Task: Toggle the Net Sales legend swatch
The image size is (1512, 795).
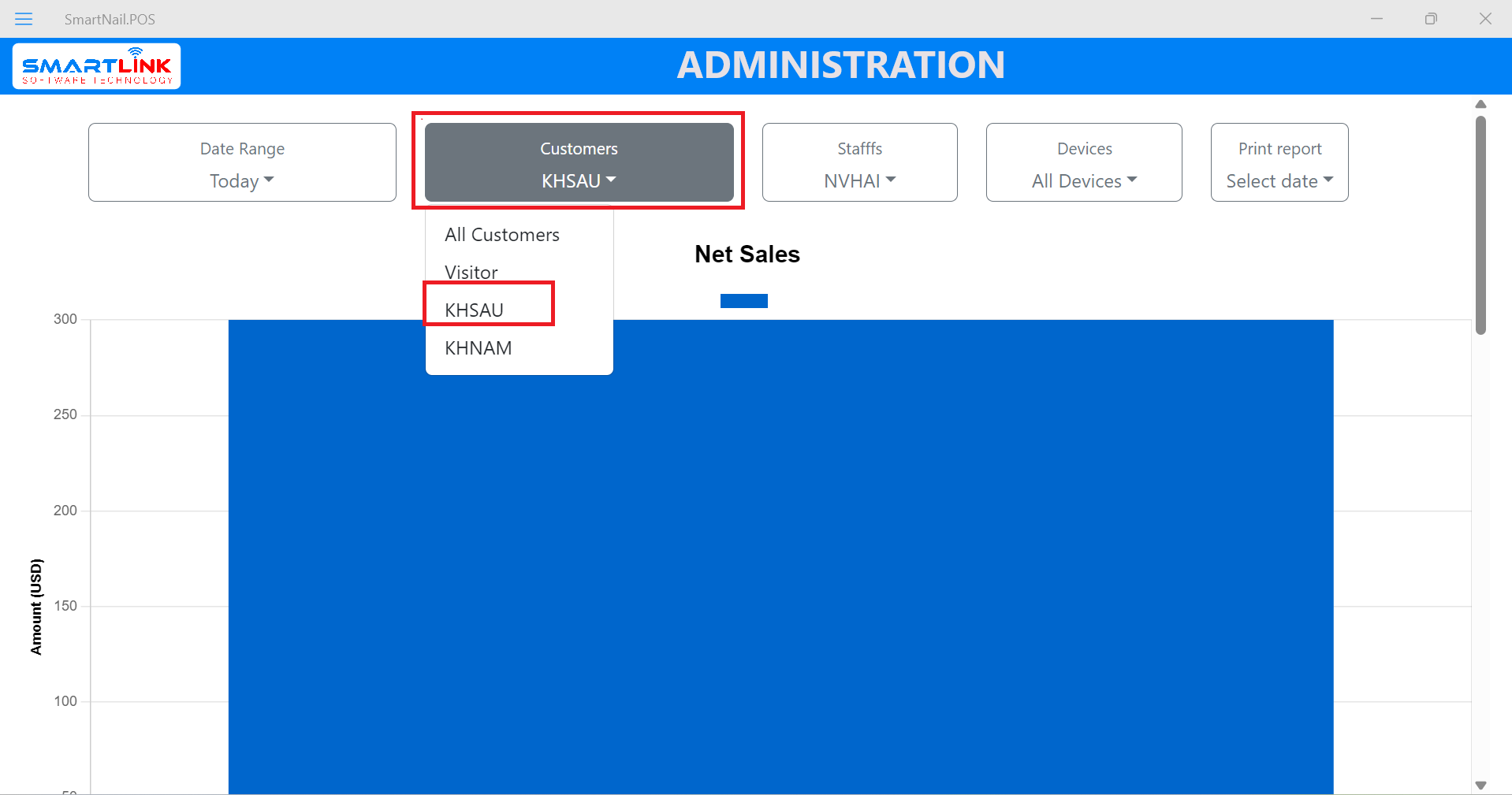Action: pos(743,301)
